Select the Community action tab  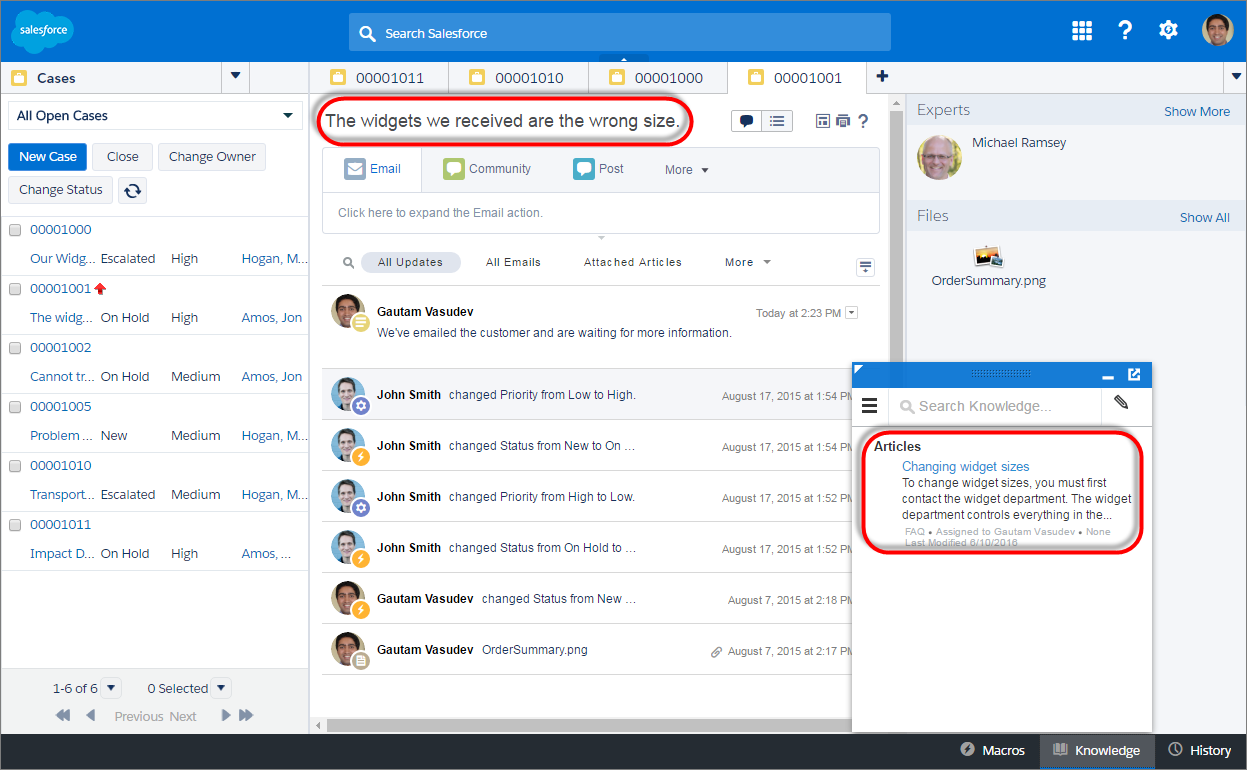click(x=487, y=169)
